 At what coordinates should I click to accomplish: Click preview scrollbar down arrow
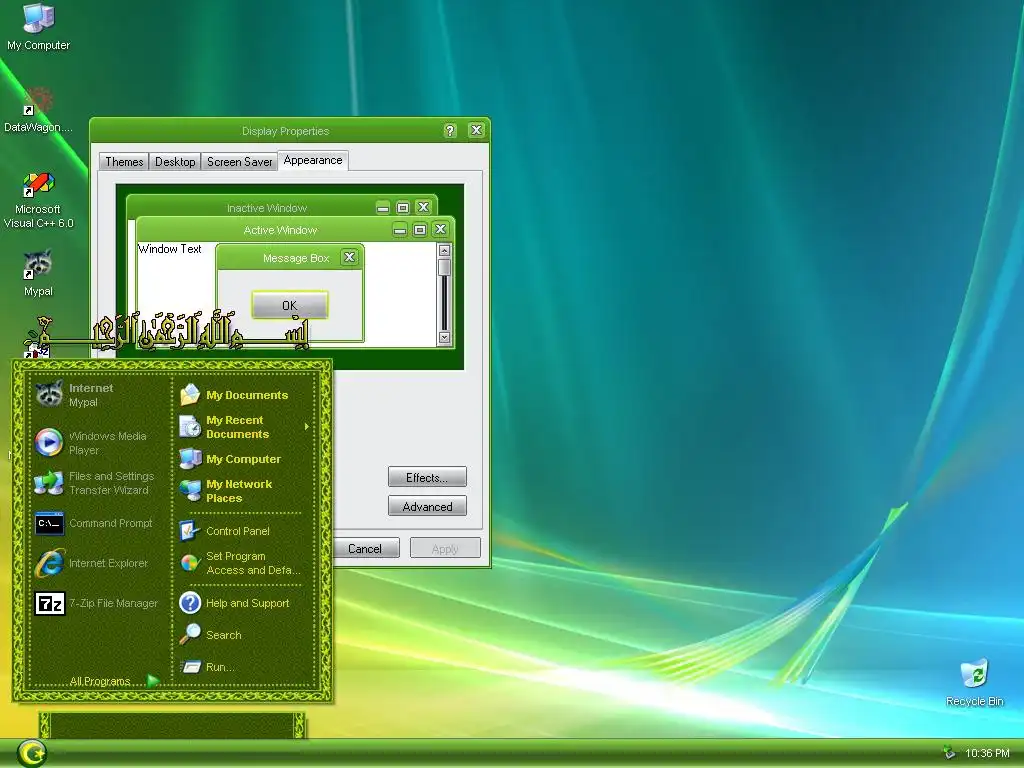coord(444,338)
